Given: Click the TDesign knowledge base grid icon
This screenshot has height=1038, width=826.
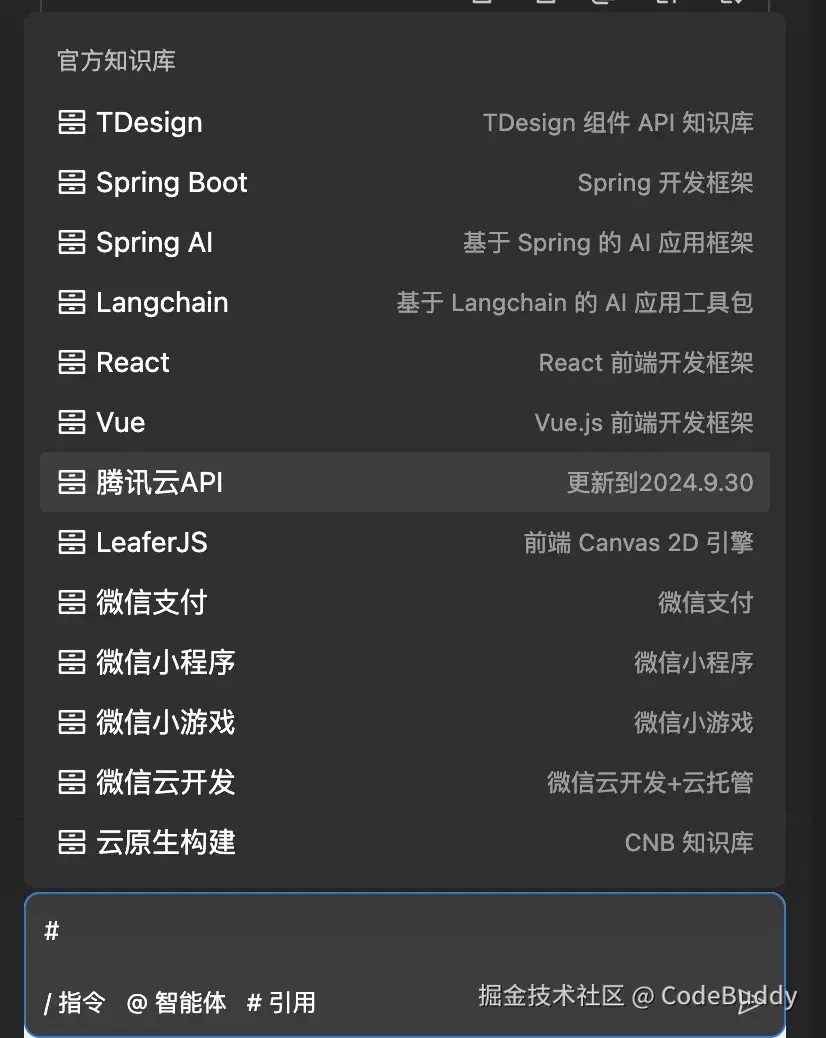Looking at the screenshot, I should [72, 122].
